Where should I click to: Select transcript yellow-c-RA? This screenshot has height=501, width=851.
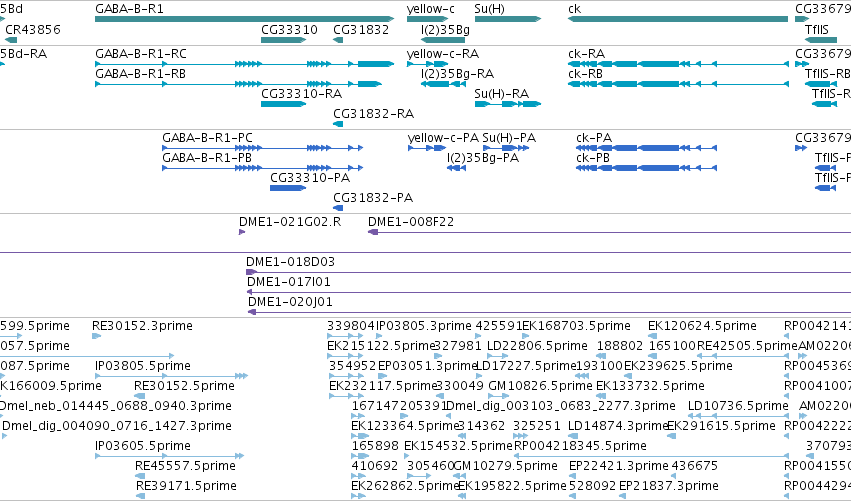[442, 54]
